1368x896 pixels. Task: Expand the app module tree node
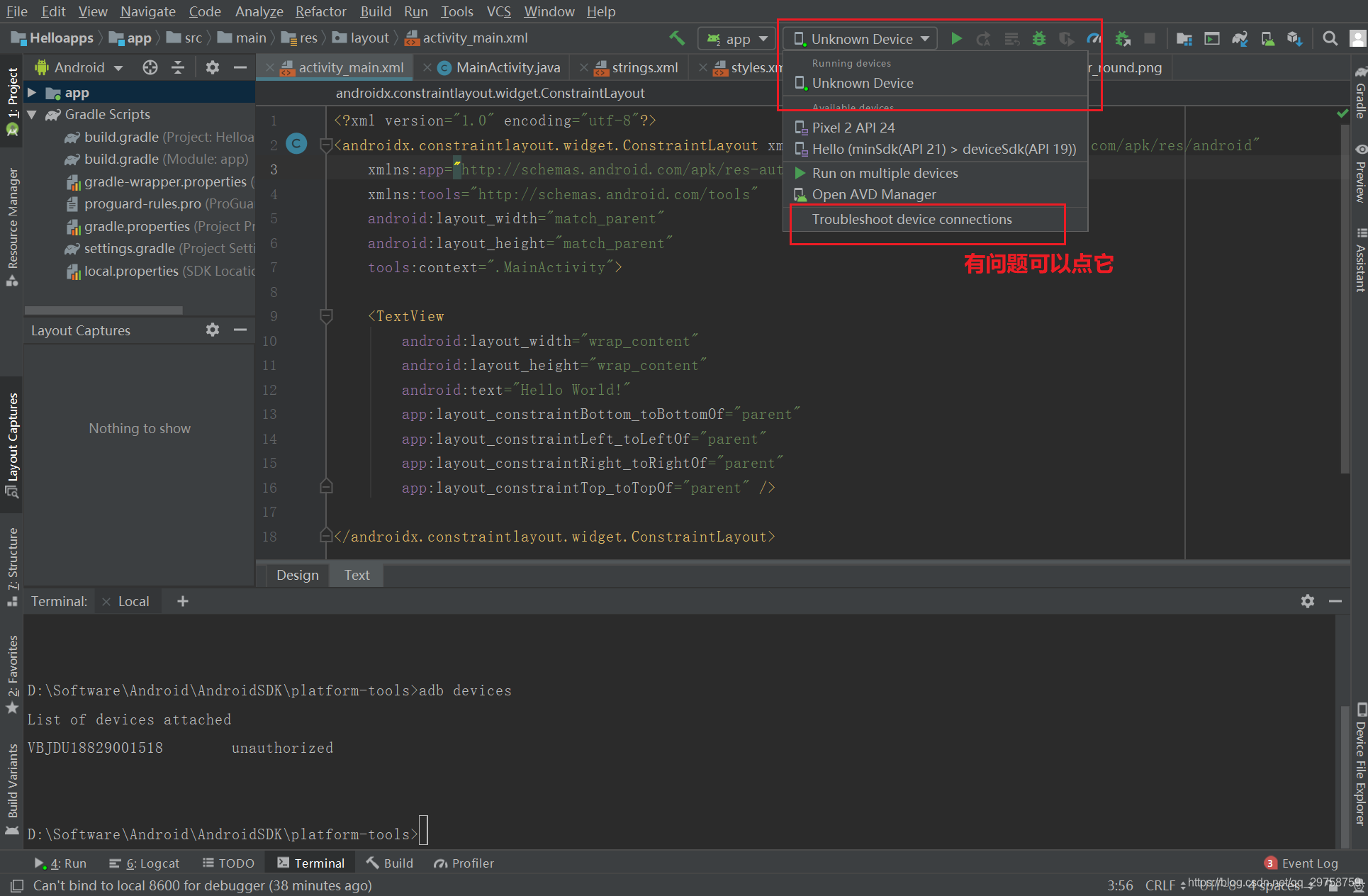point(32,93)
